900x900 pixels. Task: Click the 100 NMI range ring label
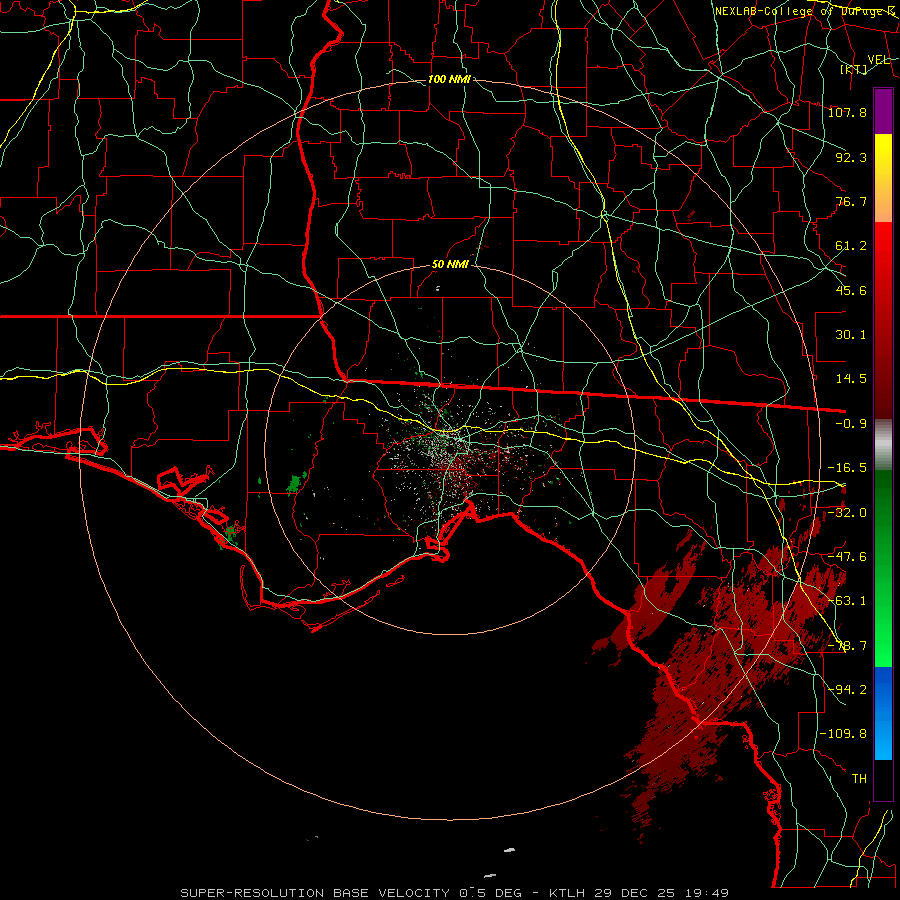(x=449, y=79)
